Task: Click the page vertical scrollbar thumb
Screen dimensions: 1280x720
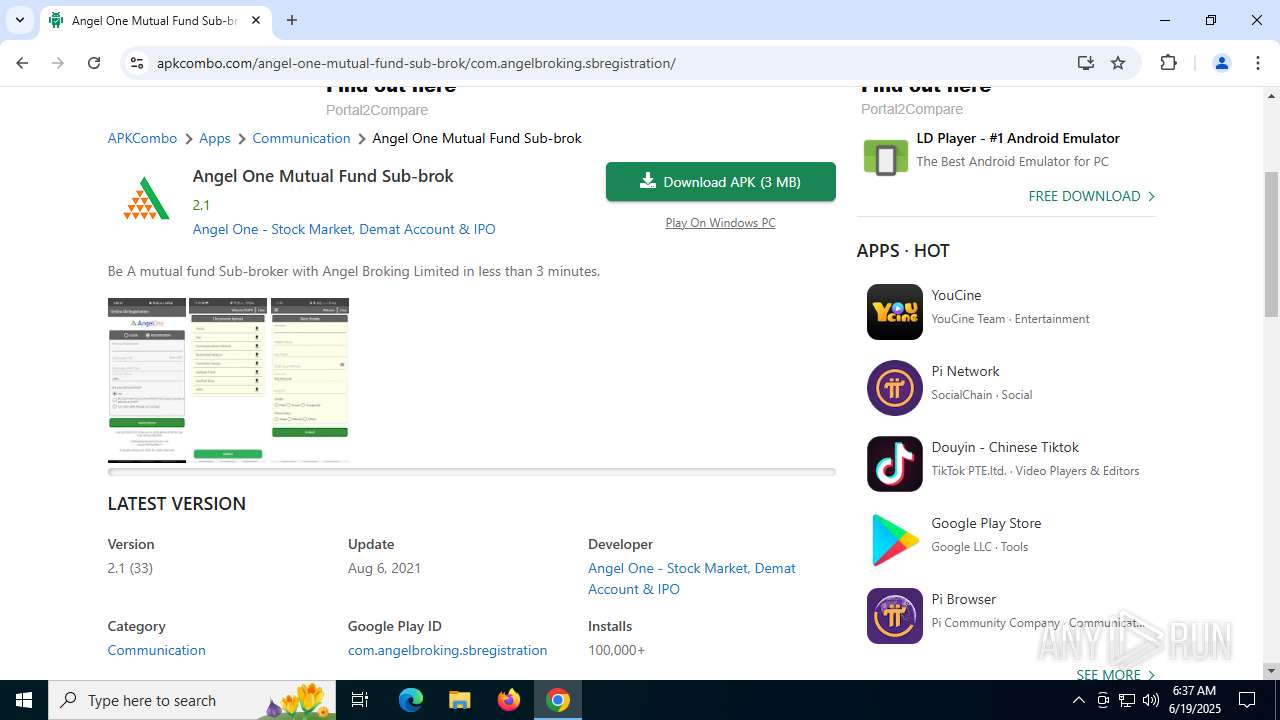Action: 1272,245
